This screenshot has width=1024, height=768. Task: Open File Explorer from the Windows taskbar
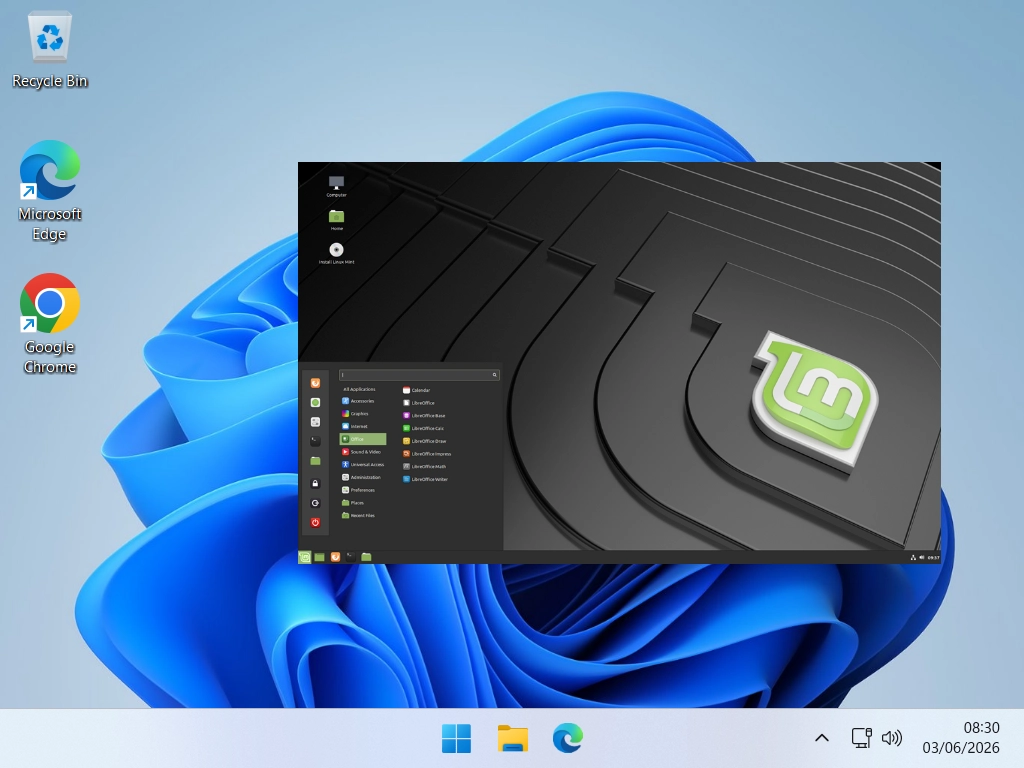(513, 739)
